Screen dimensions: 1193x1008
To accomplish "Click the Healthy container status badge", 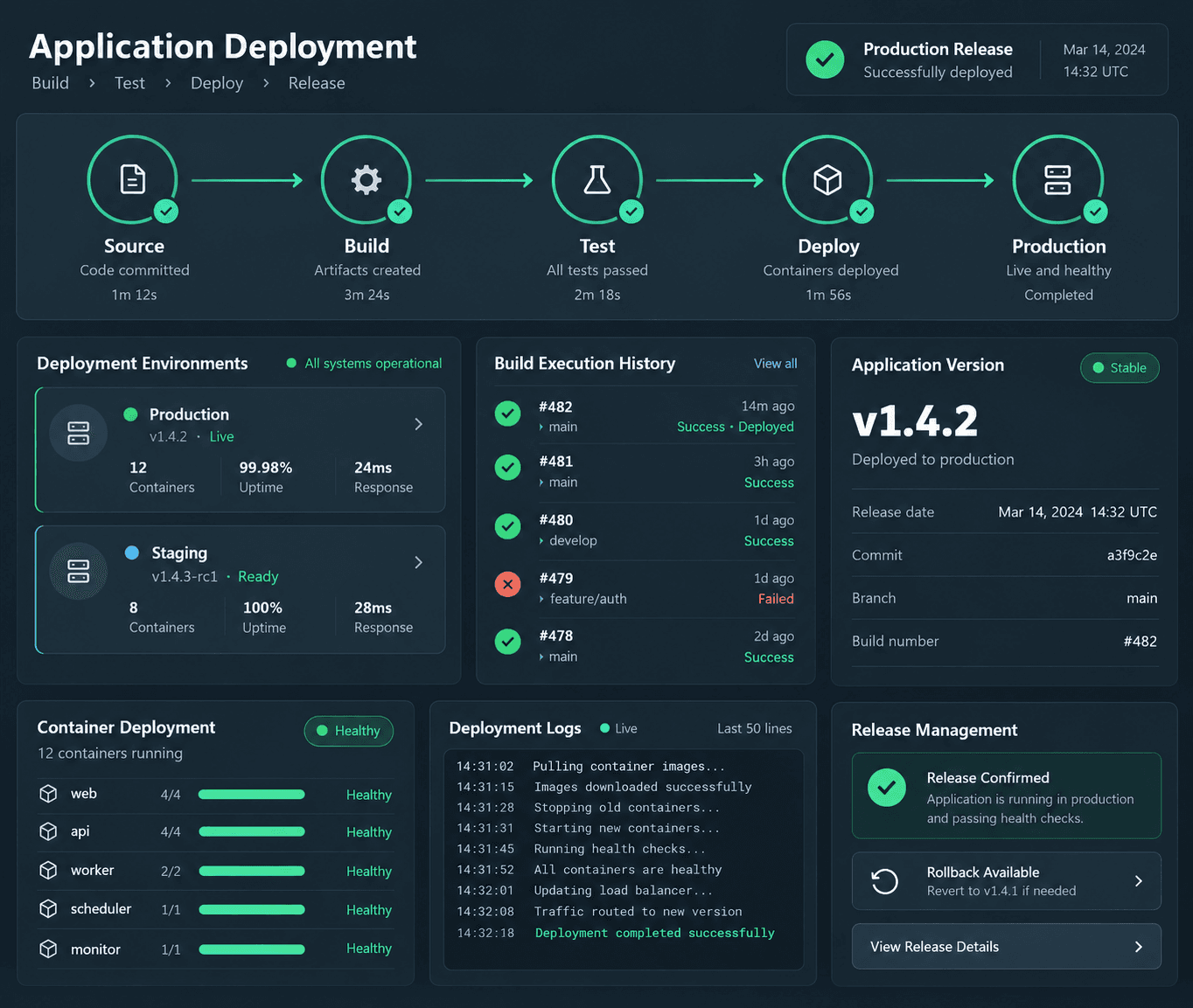I will pos(348,731).
